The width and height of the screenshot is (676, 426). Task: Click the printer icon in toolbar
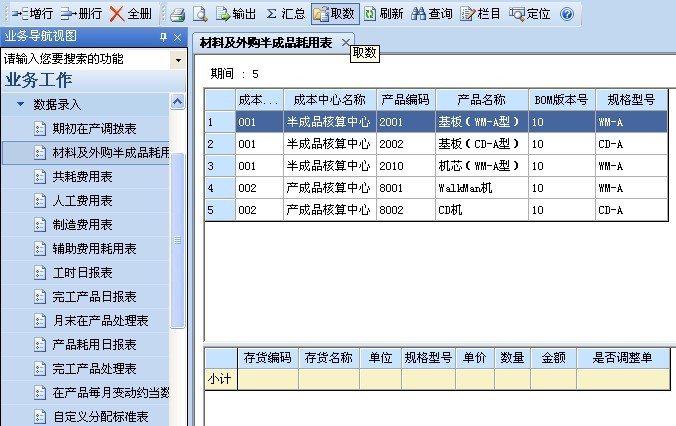pyautogui.click(x=178, y=14)
